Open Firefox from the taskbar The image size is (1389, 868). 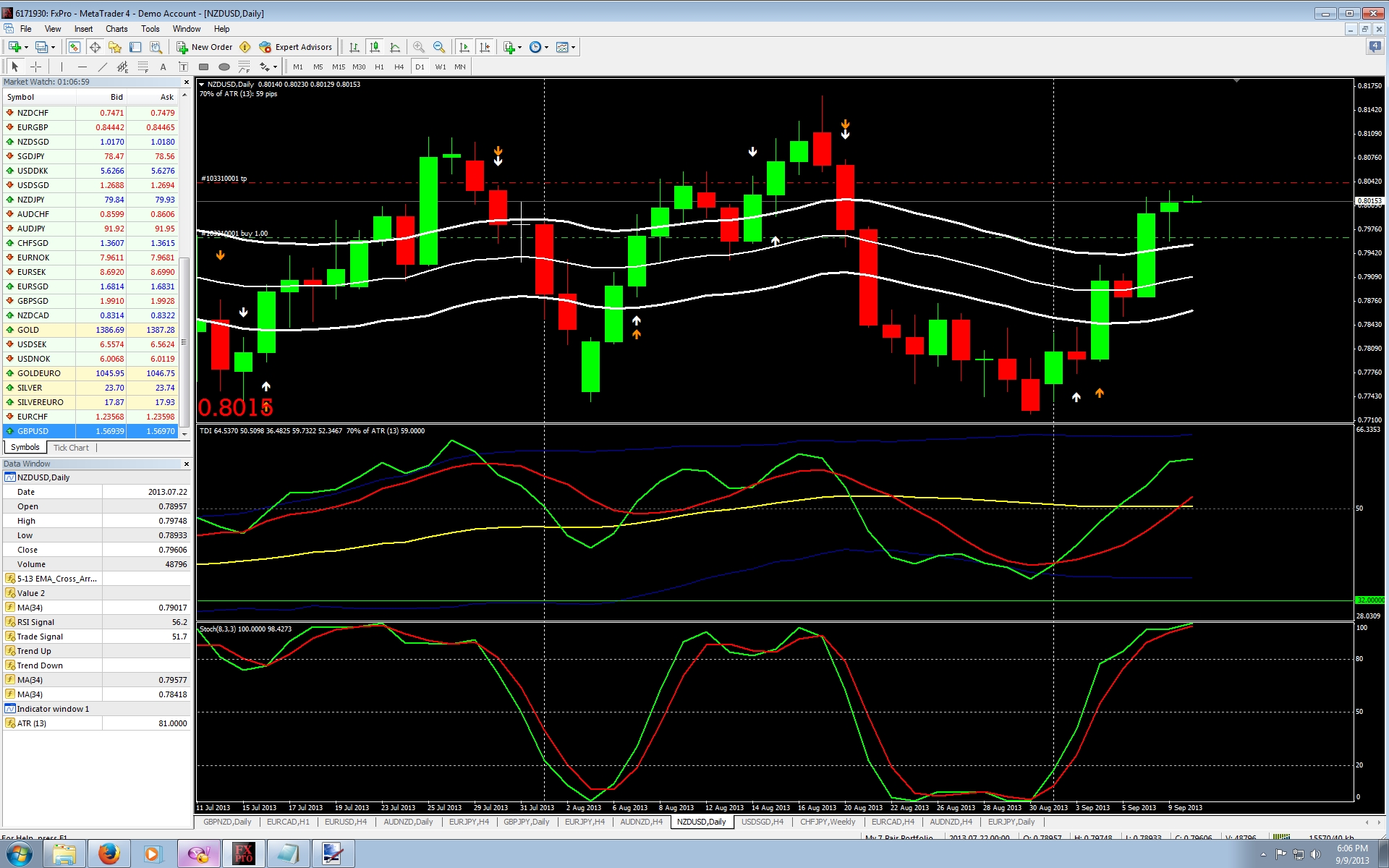pos(109,854)
